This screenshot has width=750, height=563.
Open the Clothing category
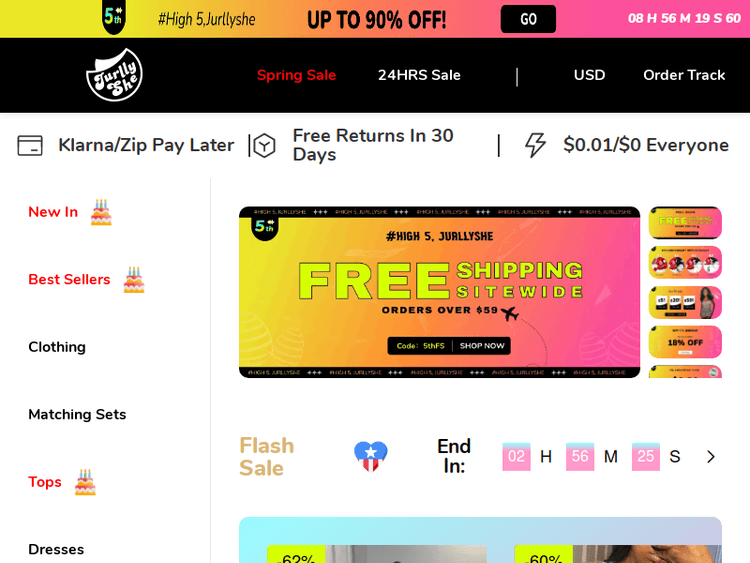(57, 347)
